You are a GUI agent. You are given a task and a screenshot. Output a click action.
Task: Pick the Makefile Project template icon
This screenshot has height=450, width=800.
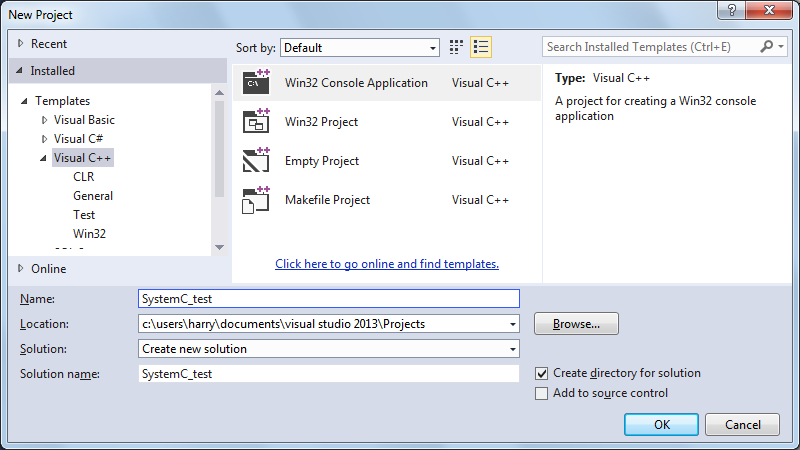tap(257, 200)
